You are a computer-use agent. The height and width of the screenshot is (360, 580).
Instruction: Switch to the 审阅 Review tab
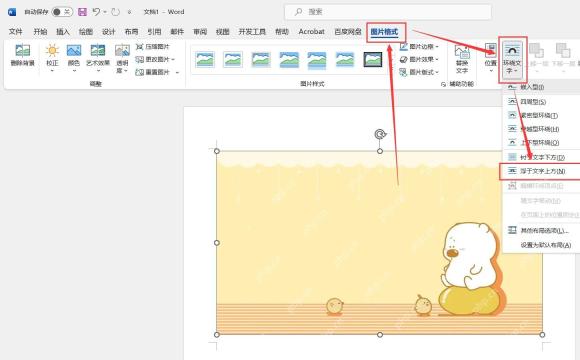pos(200,32)
